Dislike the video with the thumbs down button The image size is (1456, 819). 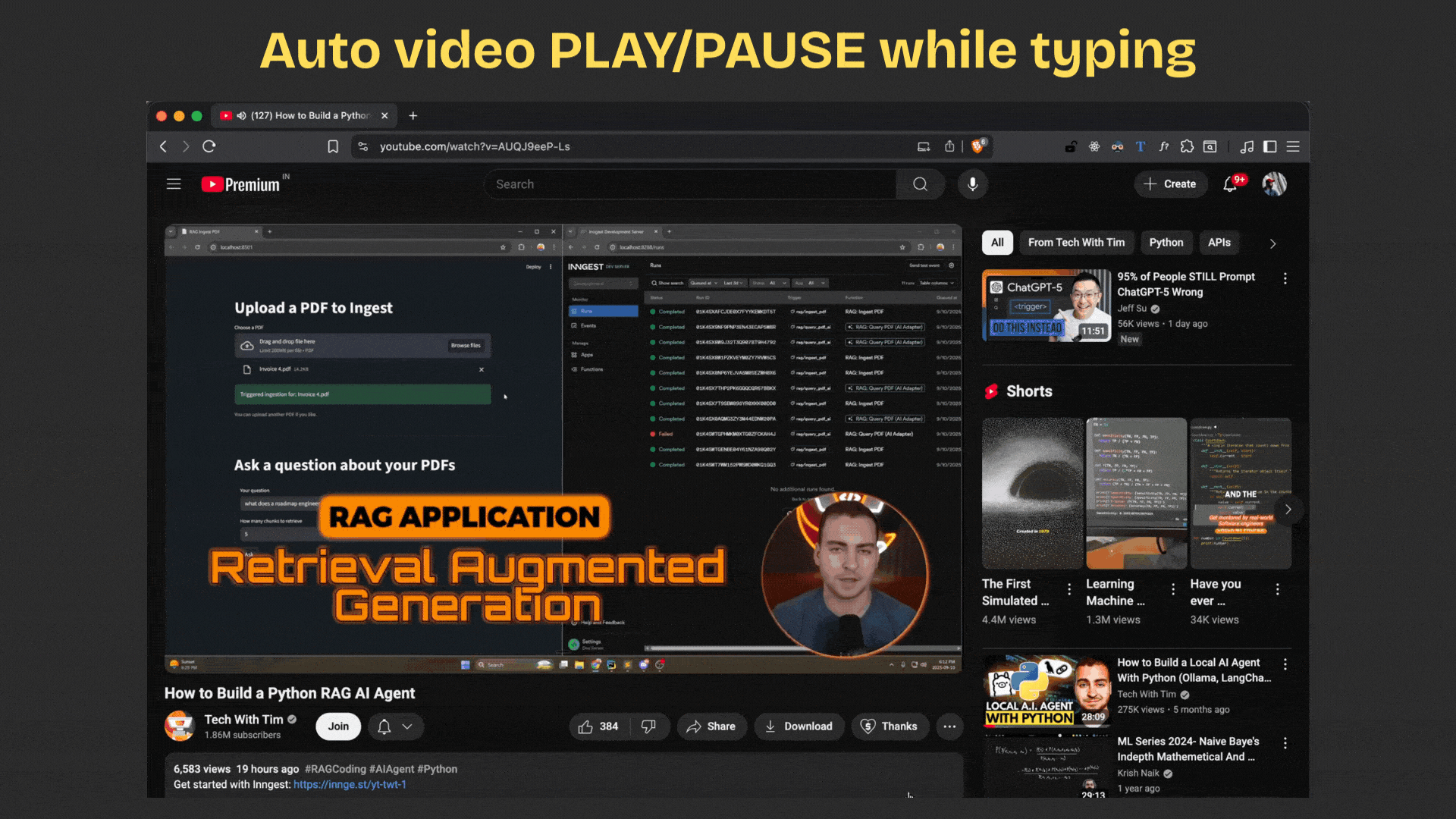(648, 726)
